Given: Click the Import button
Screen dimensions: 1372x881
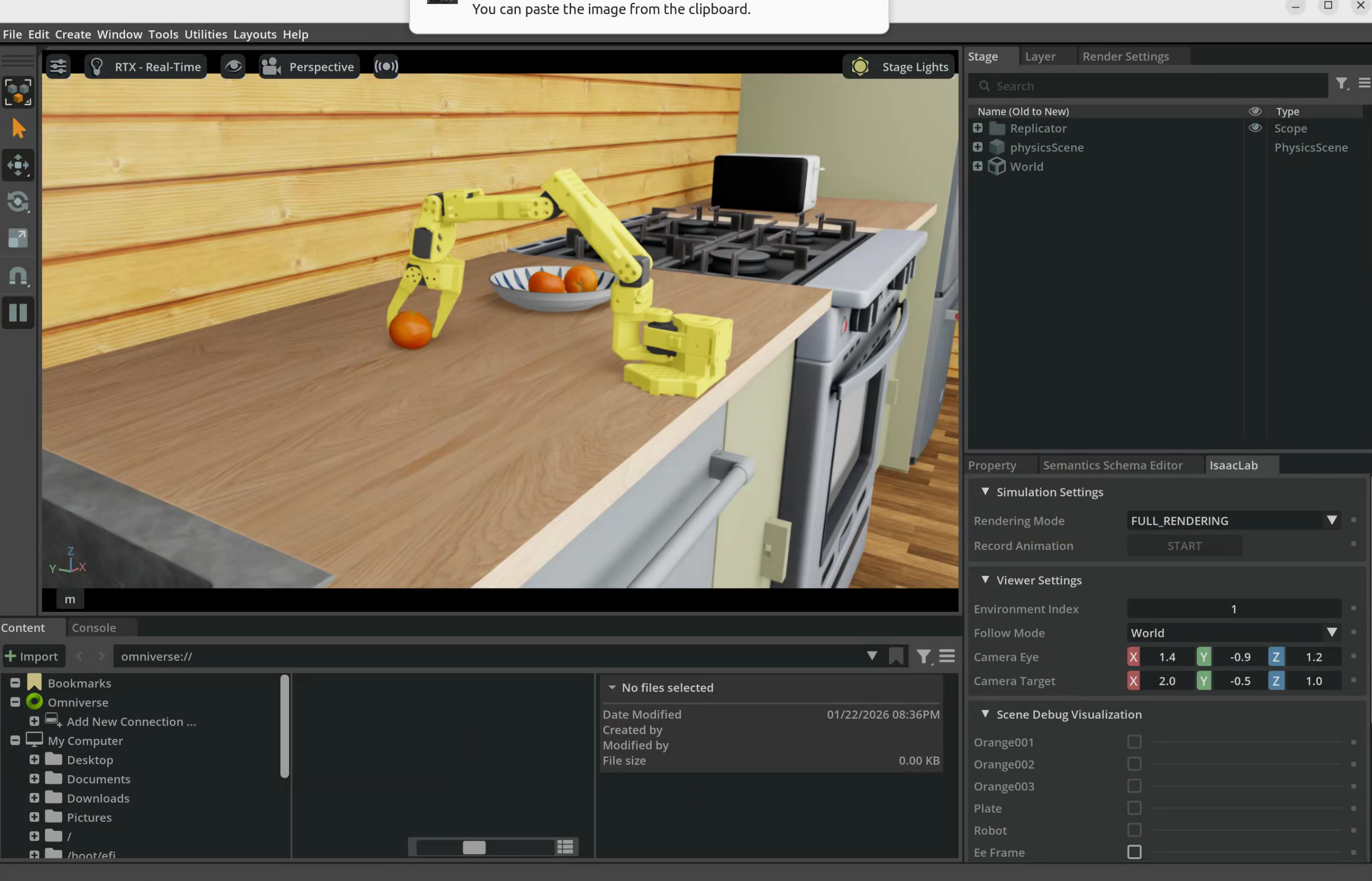Looking at the screenshot, I should pos(32,656).
